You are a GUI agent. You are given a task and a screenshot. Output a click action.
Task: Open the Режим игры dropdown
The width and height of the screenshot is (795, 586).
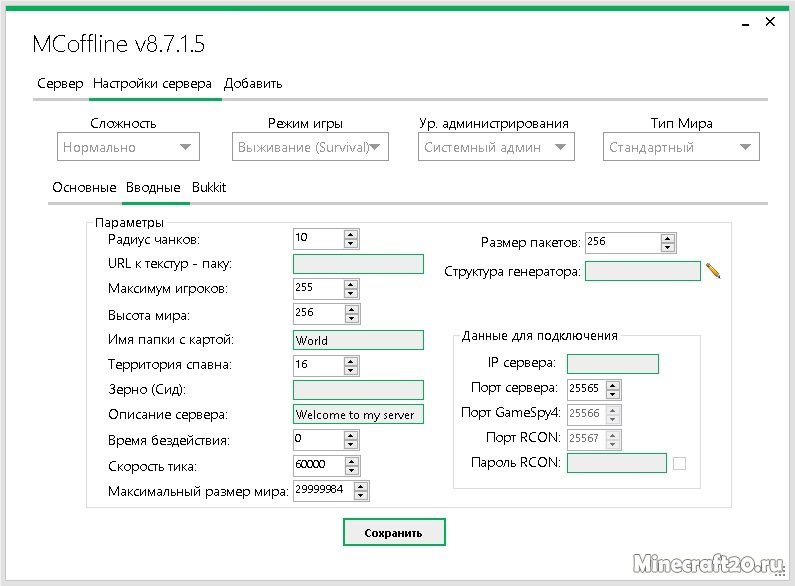pos(310,147)
